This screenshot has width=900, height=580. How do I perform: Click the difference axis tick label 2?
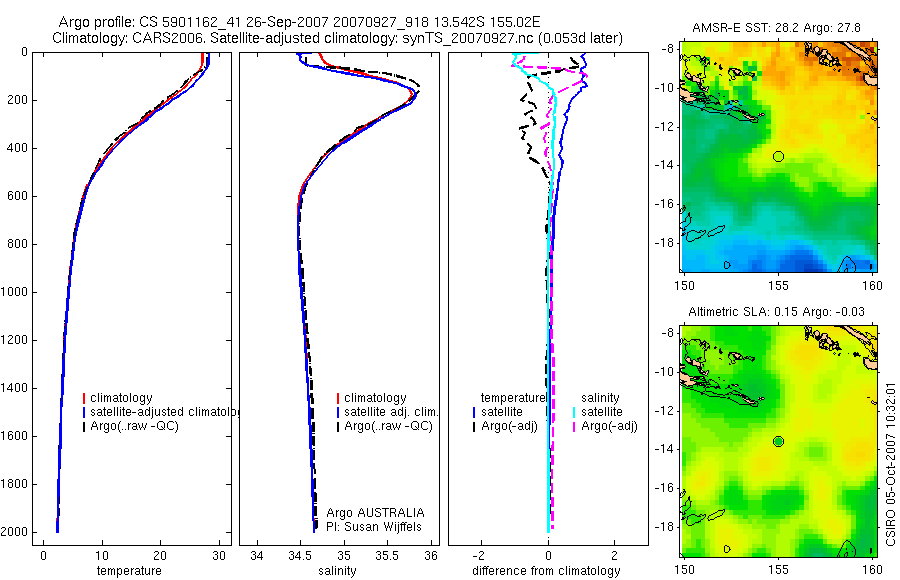pyautogui.click(x=615, y=556)
